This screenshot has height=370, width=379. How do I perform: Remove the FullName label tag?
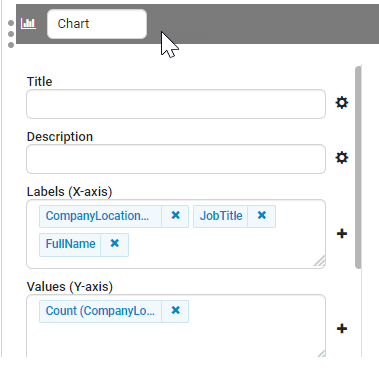114,244
